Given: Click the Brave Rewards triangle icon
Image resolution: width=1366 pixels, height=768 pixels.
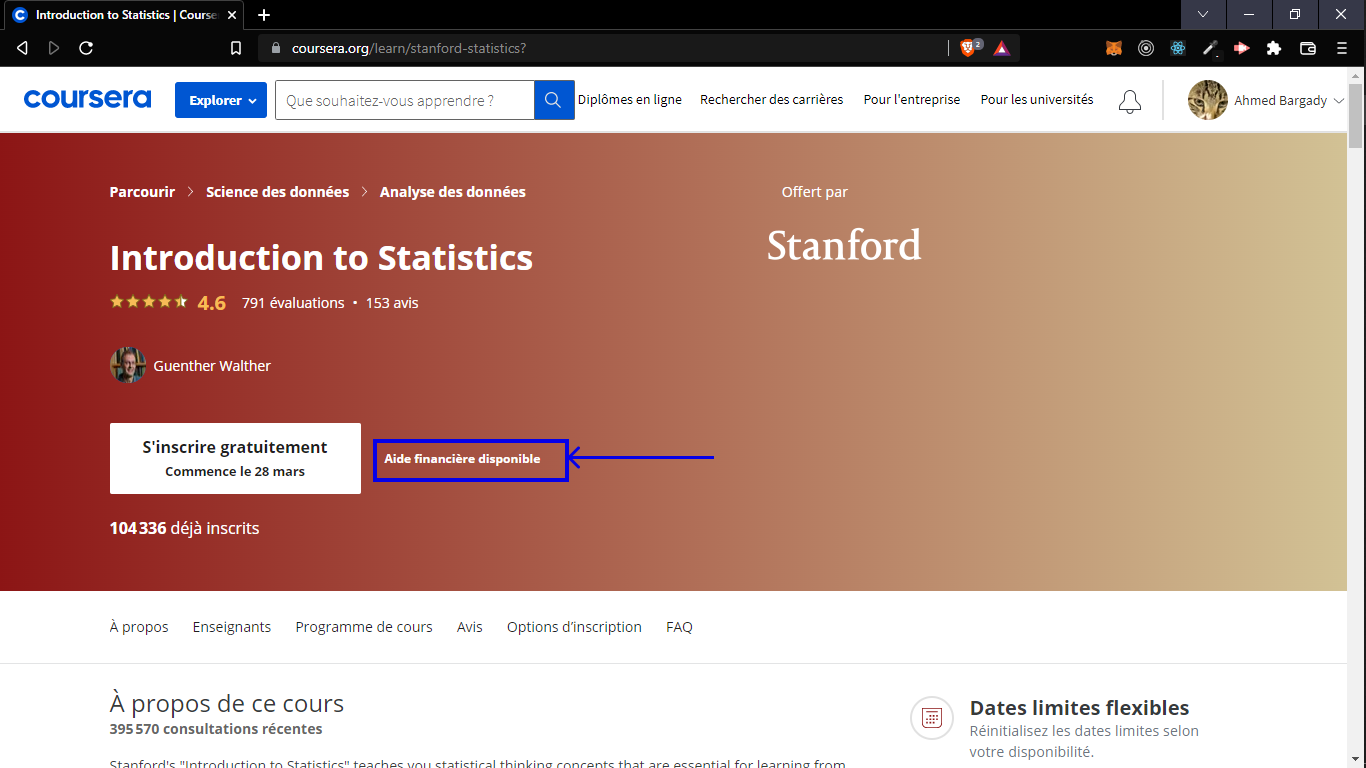Looking at the screenshot, I should pyautogui.click(x=1001, y=48).
